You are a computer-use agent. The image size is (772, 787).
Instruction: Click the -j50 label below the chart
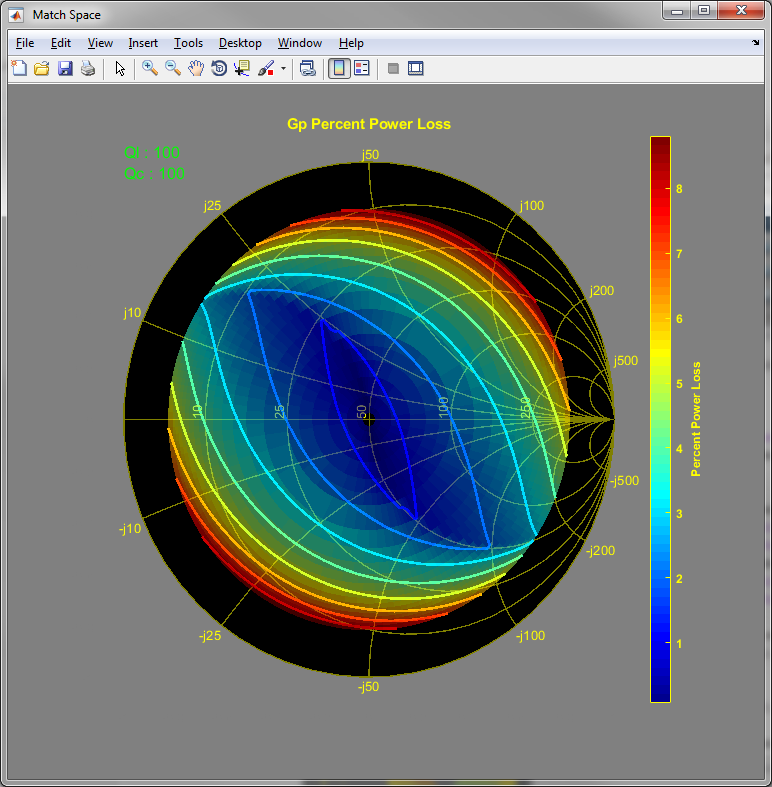pyautogui.click(x=368, y=687)
